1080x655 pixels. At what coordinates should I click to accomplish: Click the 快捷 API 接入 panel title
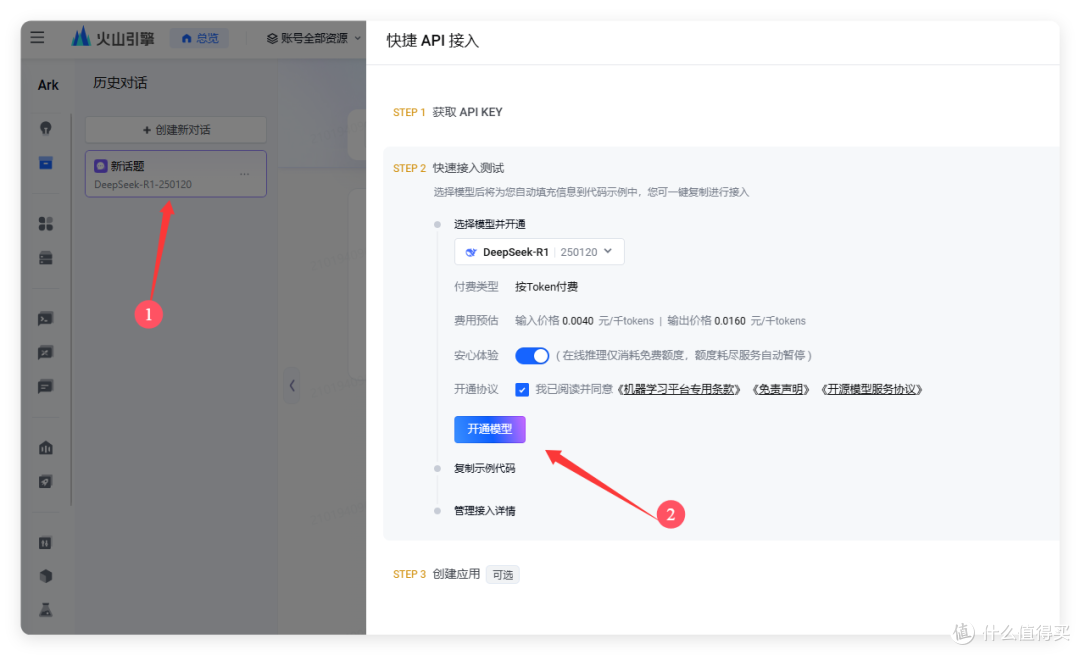(433, 41)
